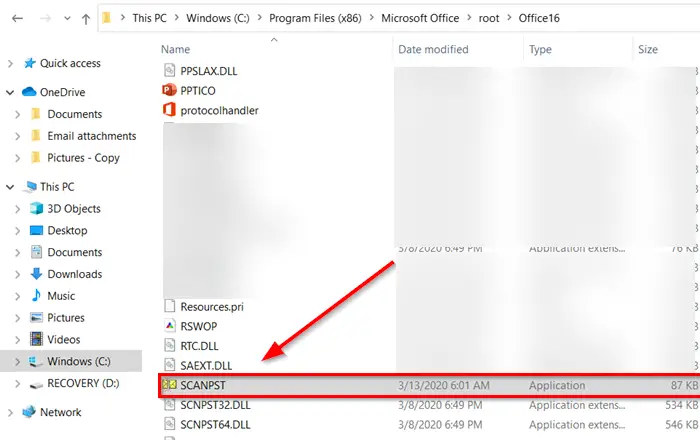Click the protocolhandler file name
Image resolution: width=700 pixels, height=440 pixels.
tap(219, 110)
